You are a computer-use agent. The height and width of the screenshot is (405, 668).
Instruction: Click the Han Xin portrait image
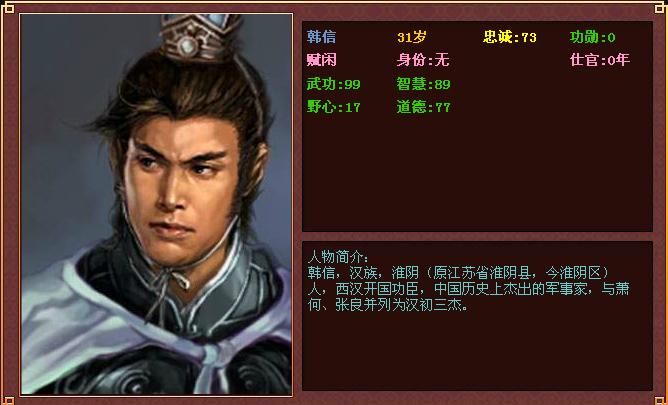pyautogui.click(x=156, y=204)
